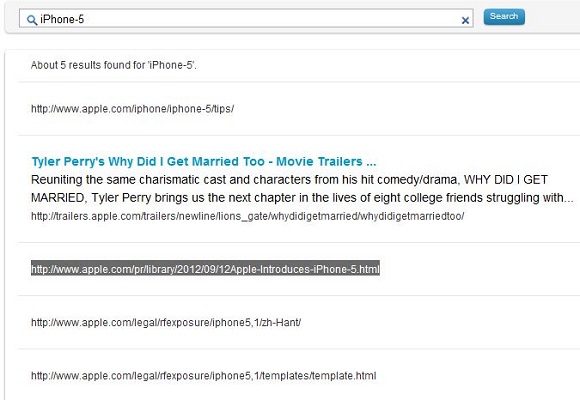Open Tyler Perry's Why Did I Get Married Too link
580x400 pixels.
click(204, 161)
